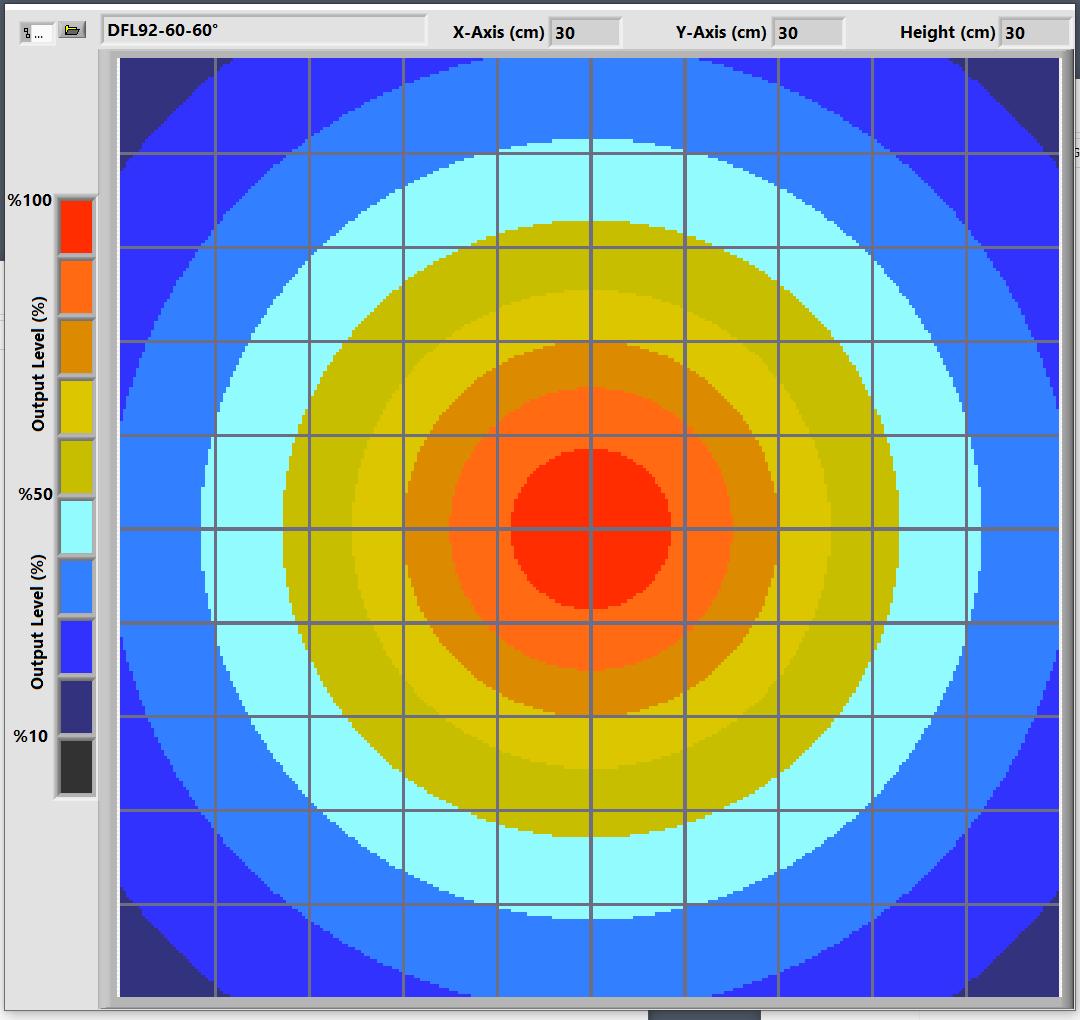The image size is (1080, 1020).
Task: Click the file path control with ellipsis
Action: pyautogui.click(x=37, y=32)
